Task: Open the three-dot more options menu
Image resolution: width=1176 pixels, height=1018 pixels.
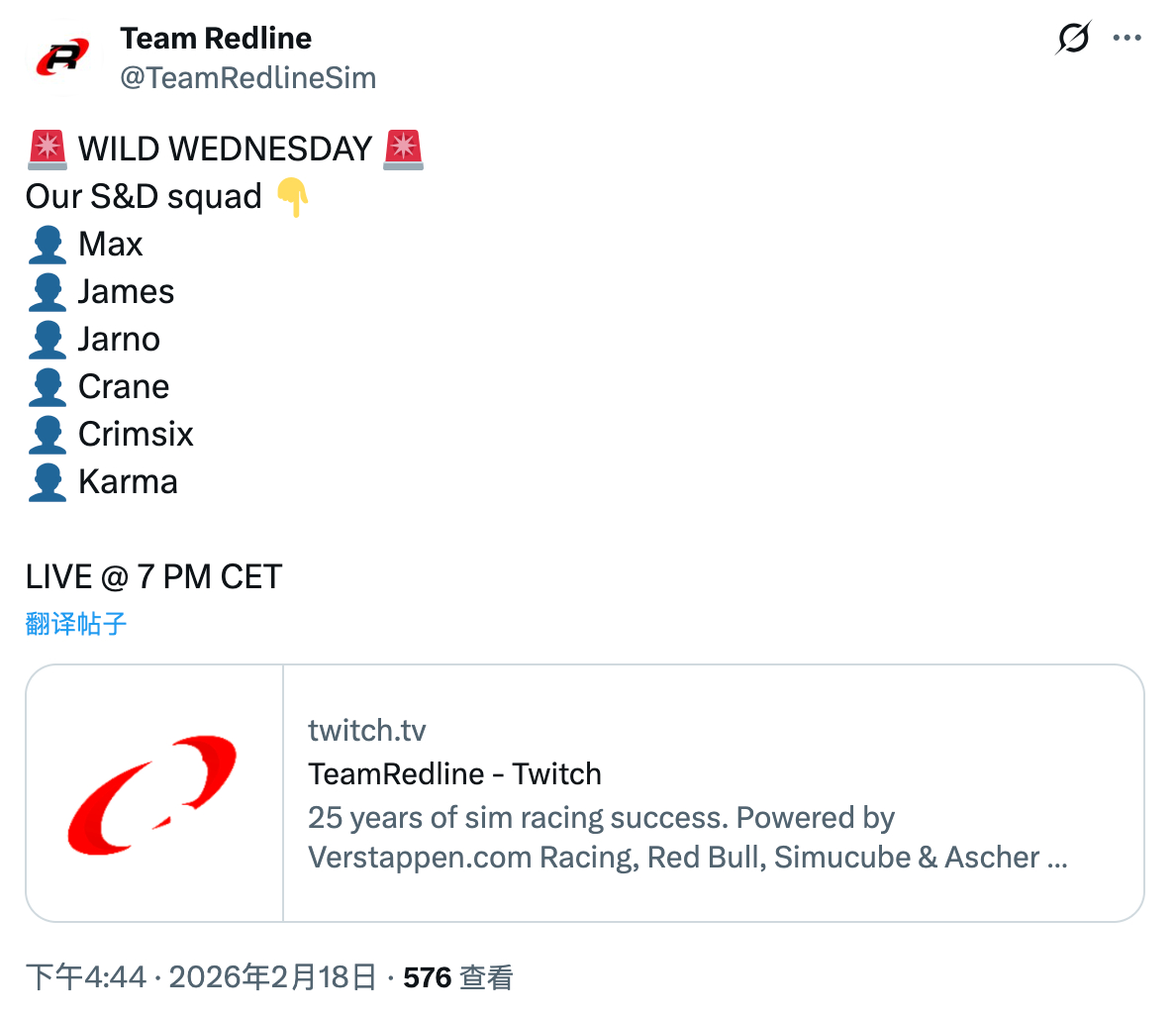Action: click(x=1127, y=39)
